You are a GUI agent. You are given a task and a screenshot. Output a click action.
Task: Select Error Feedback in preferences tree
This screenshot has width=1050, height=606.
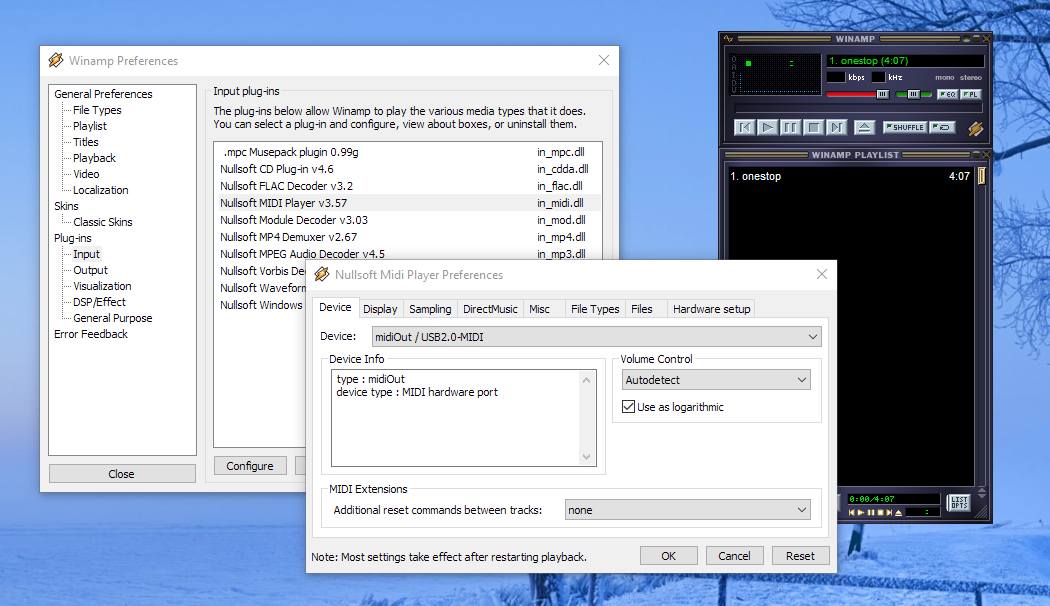(90, 334)
